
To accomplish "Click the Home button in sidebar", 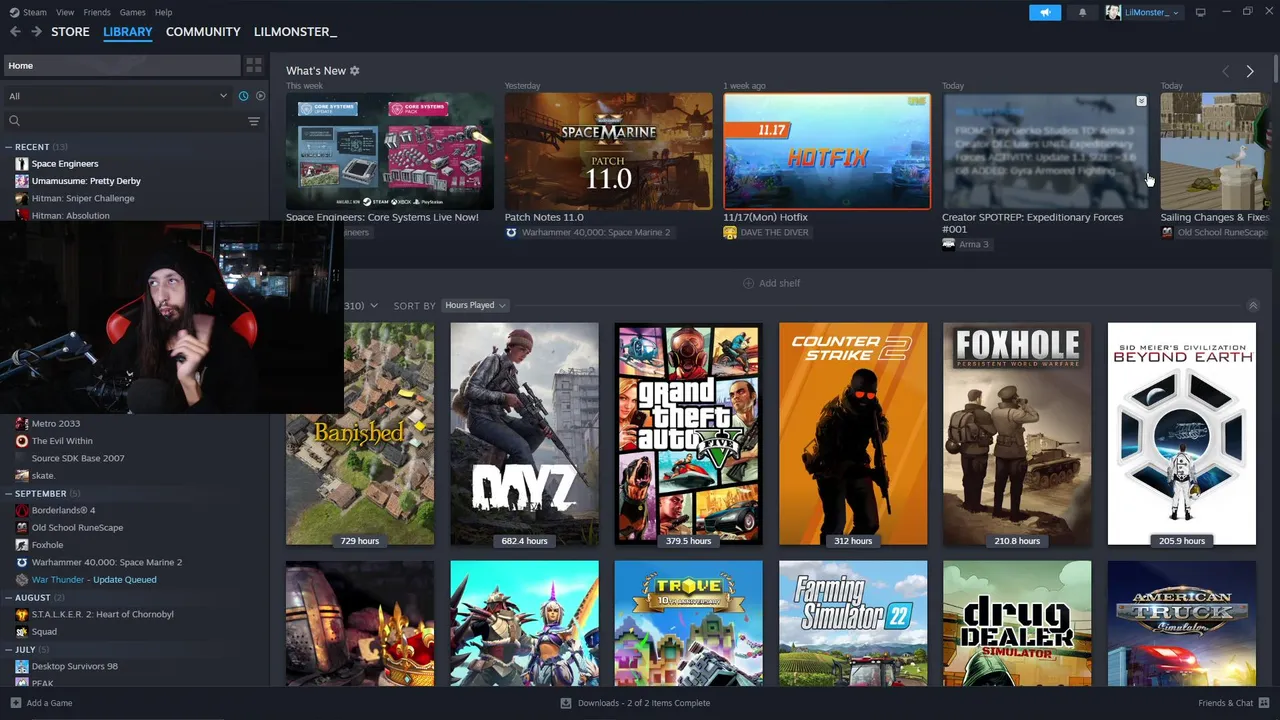I will tap(122, 65).
